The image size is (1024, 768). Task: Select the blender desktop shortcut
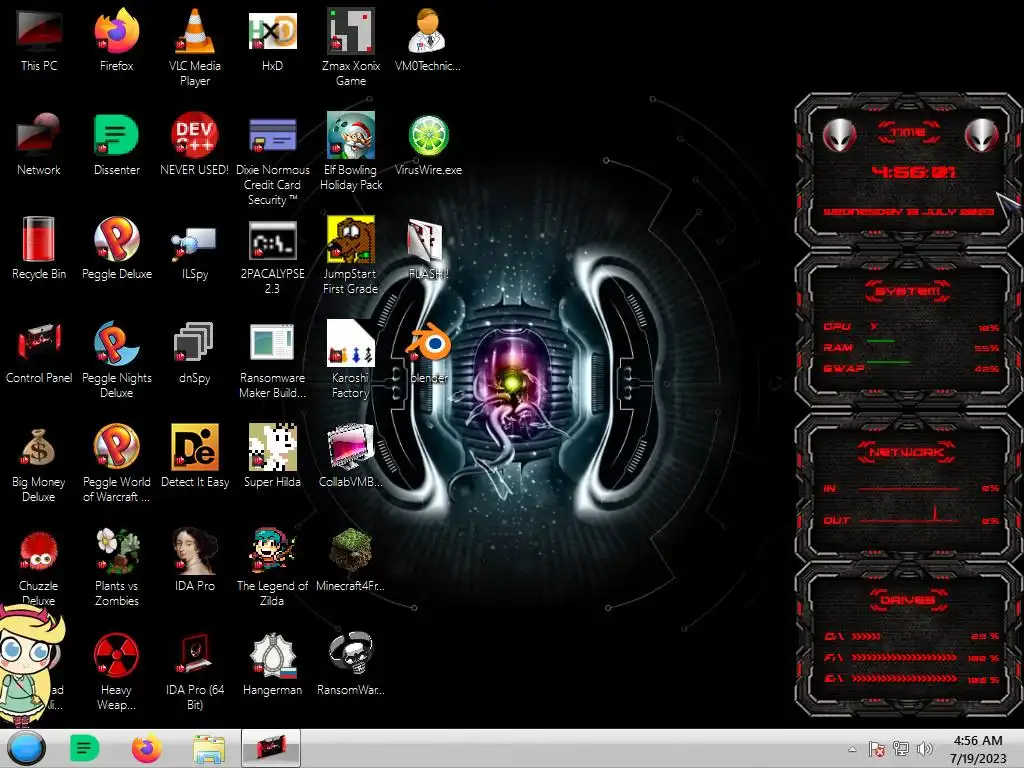[x=429, y=353]
